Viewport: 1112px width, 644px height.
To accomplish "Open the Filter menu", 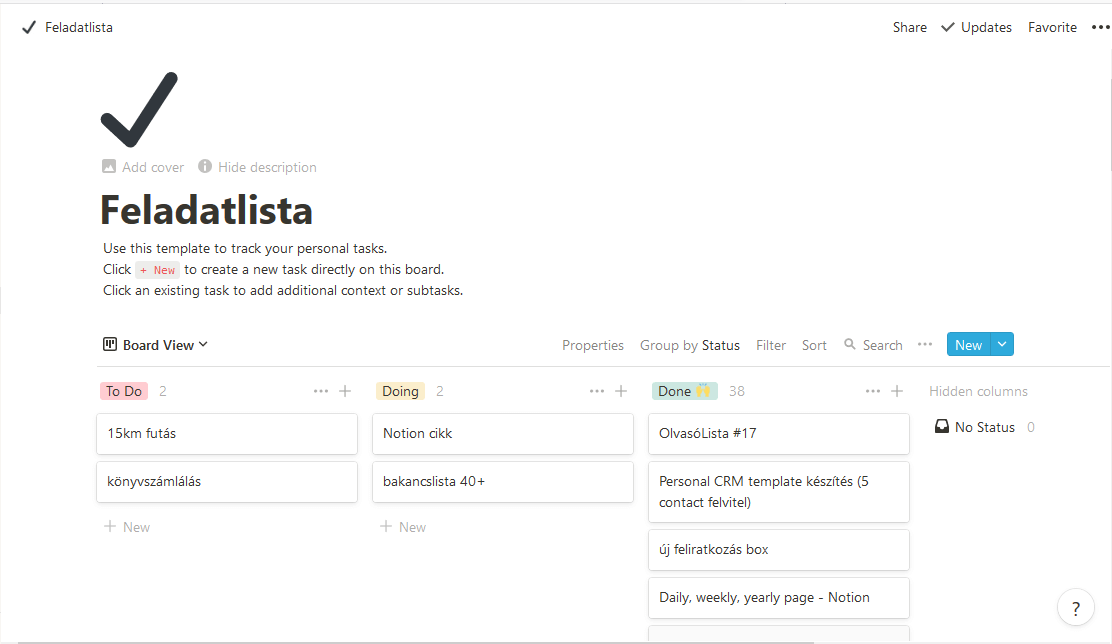I will [x=771, y=345].
